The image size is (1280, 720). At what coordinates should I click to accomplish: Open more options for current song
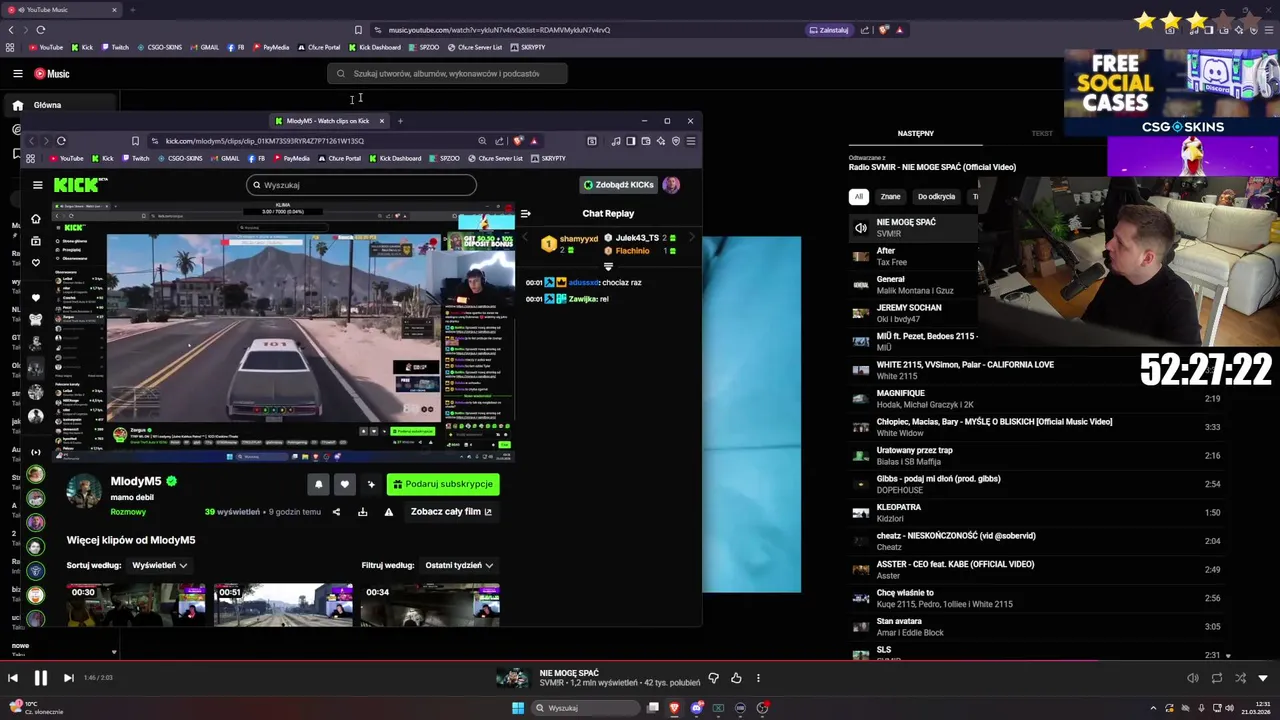click(x=758, y=678)
